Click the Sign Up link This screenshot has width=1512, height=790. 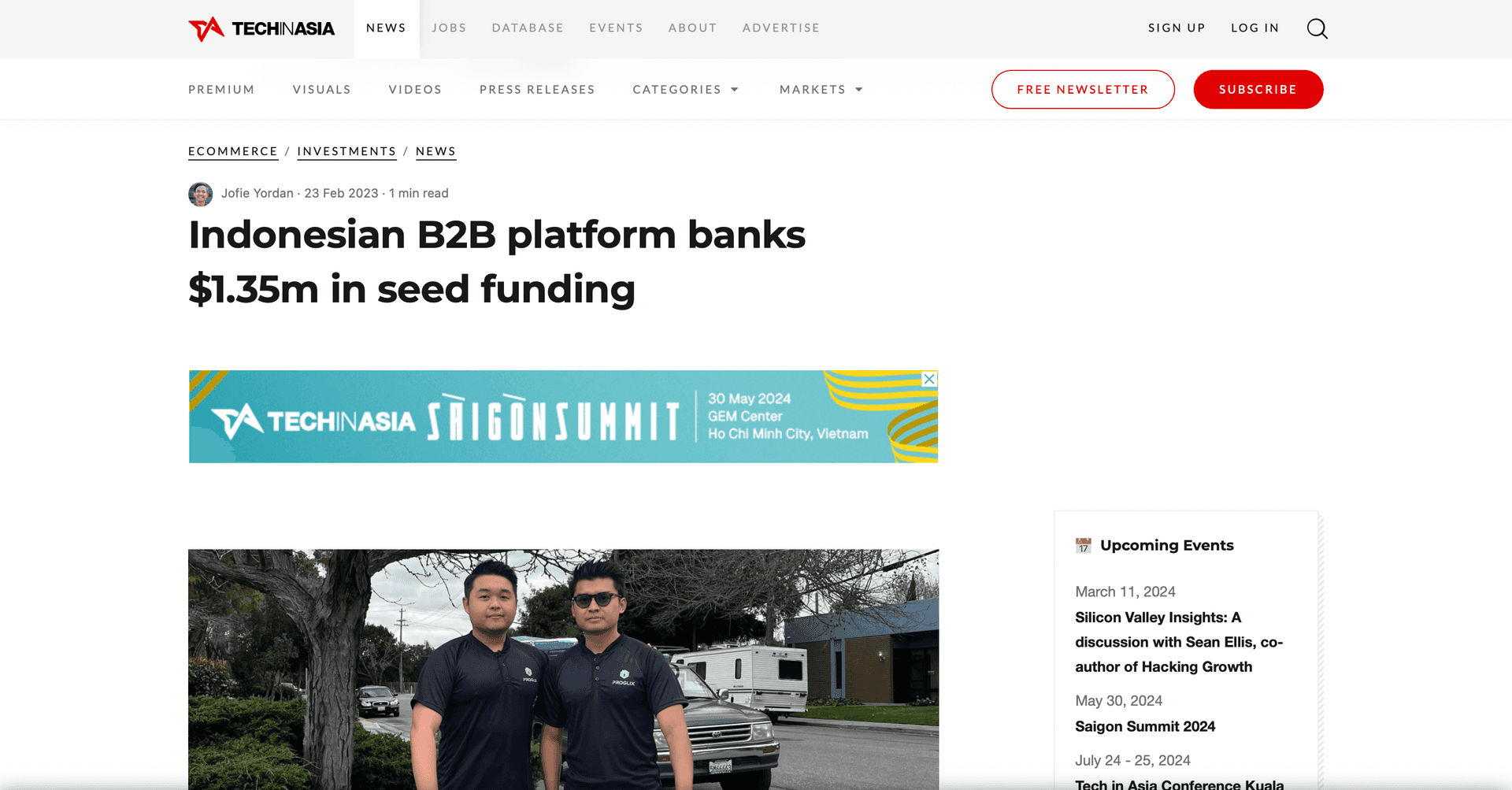[1177, 28]
